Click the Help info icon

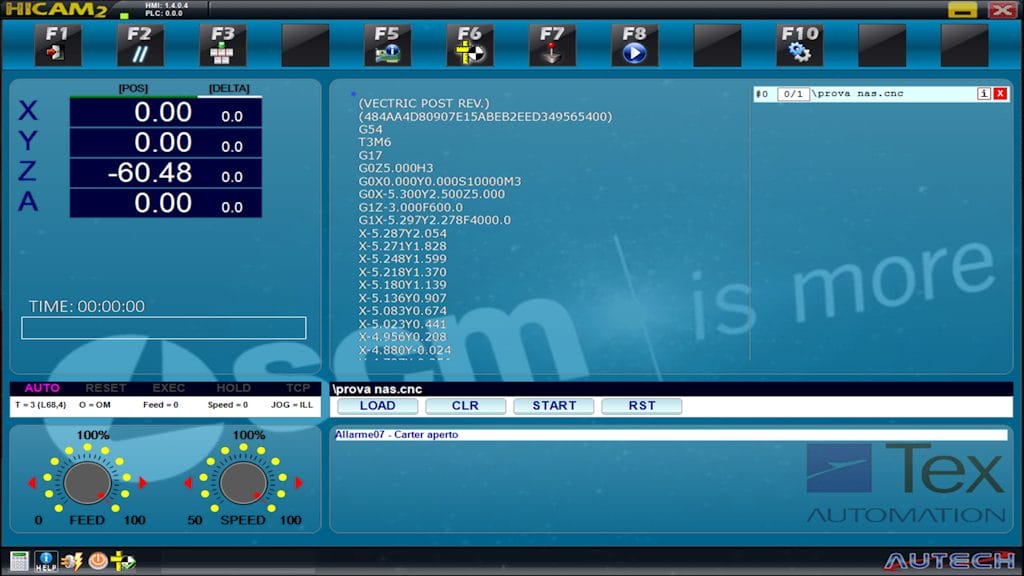tap(46, 561)
